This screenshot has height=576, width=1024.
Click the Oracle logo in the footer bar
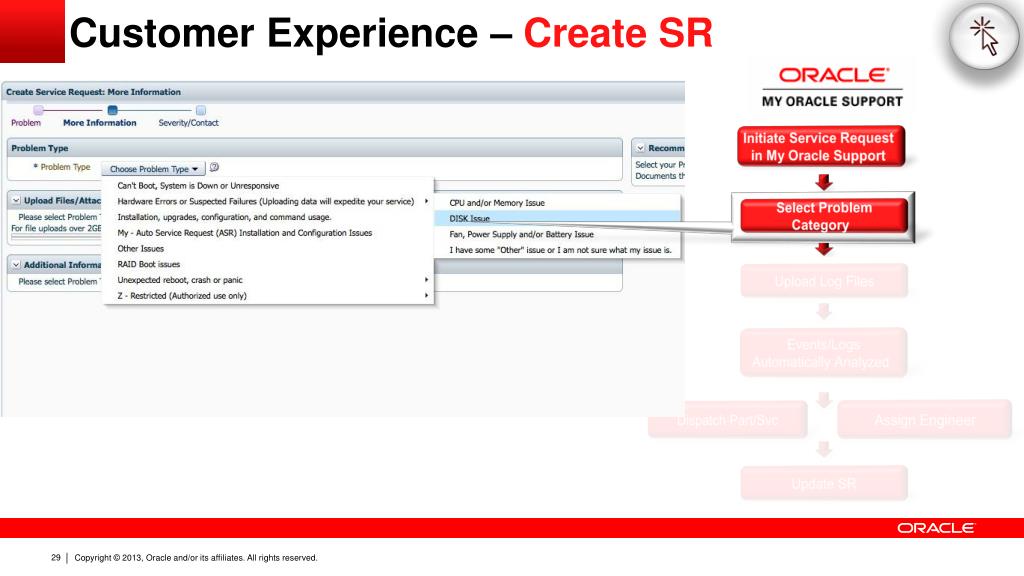tap(935, 528)
